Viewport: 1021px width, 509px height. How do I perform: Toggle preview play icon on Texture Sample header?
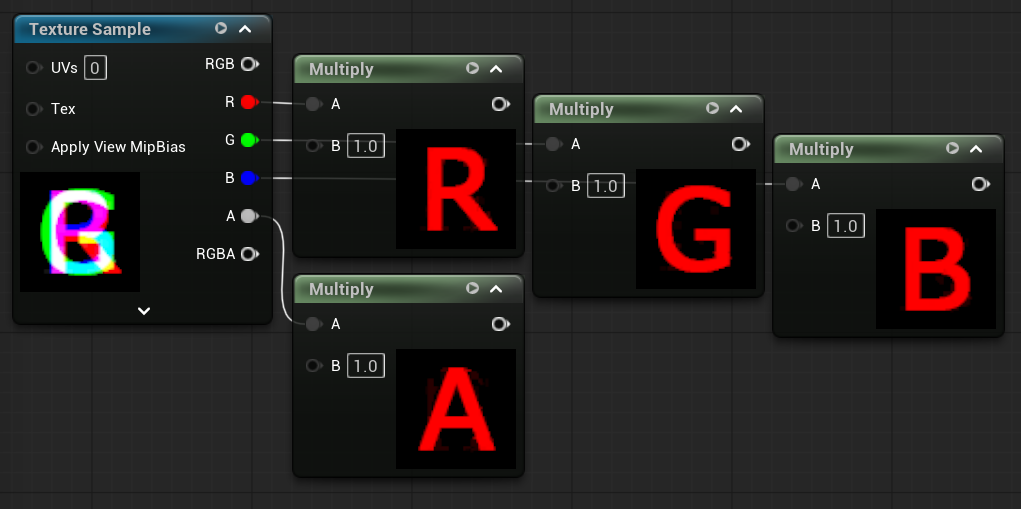[221, 29]
